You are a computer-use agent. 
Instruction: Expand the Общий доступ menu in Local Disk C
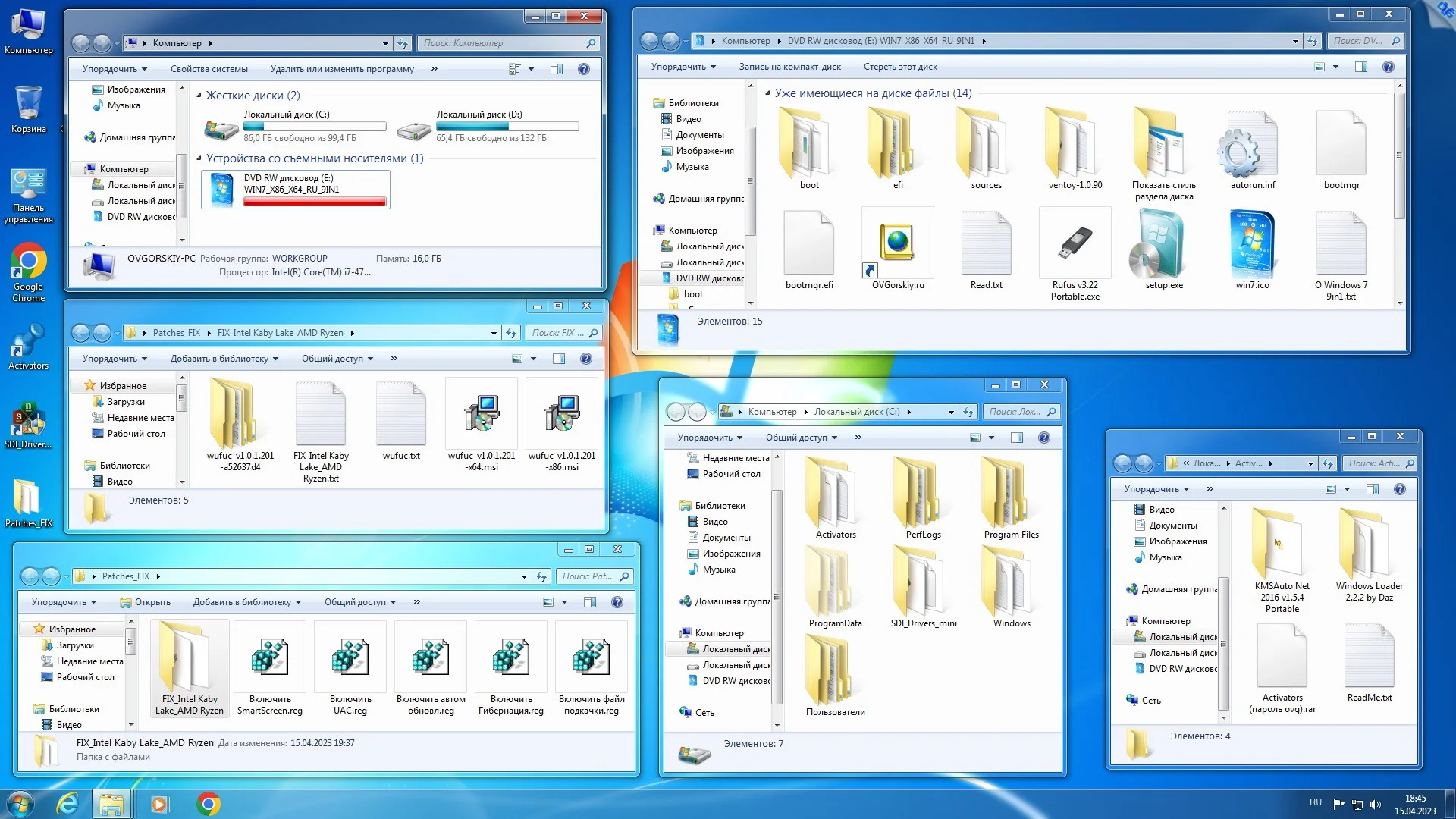point(801,438)
